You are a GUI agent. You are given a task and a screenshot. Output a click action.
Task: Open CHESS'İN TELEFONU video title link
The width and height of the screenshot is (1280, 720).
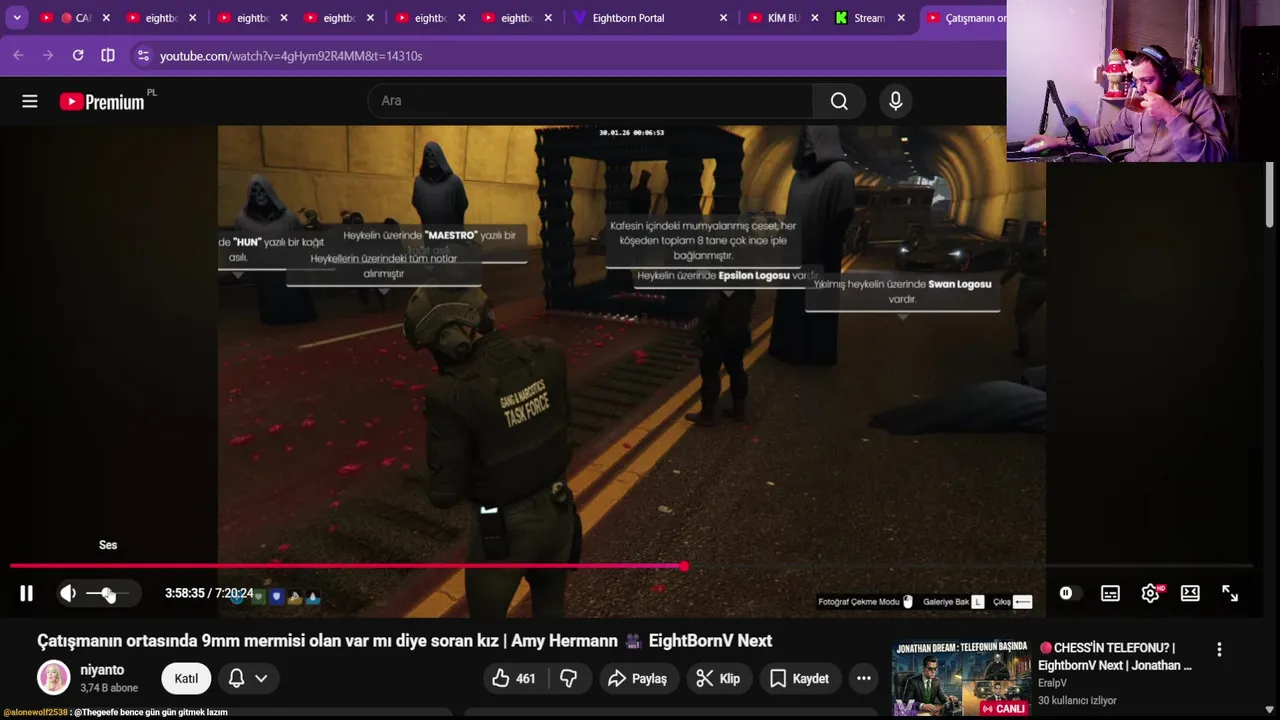pos(1115,656)
